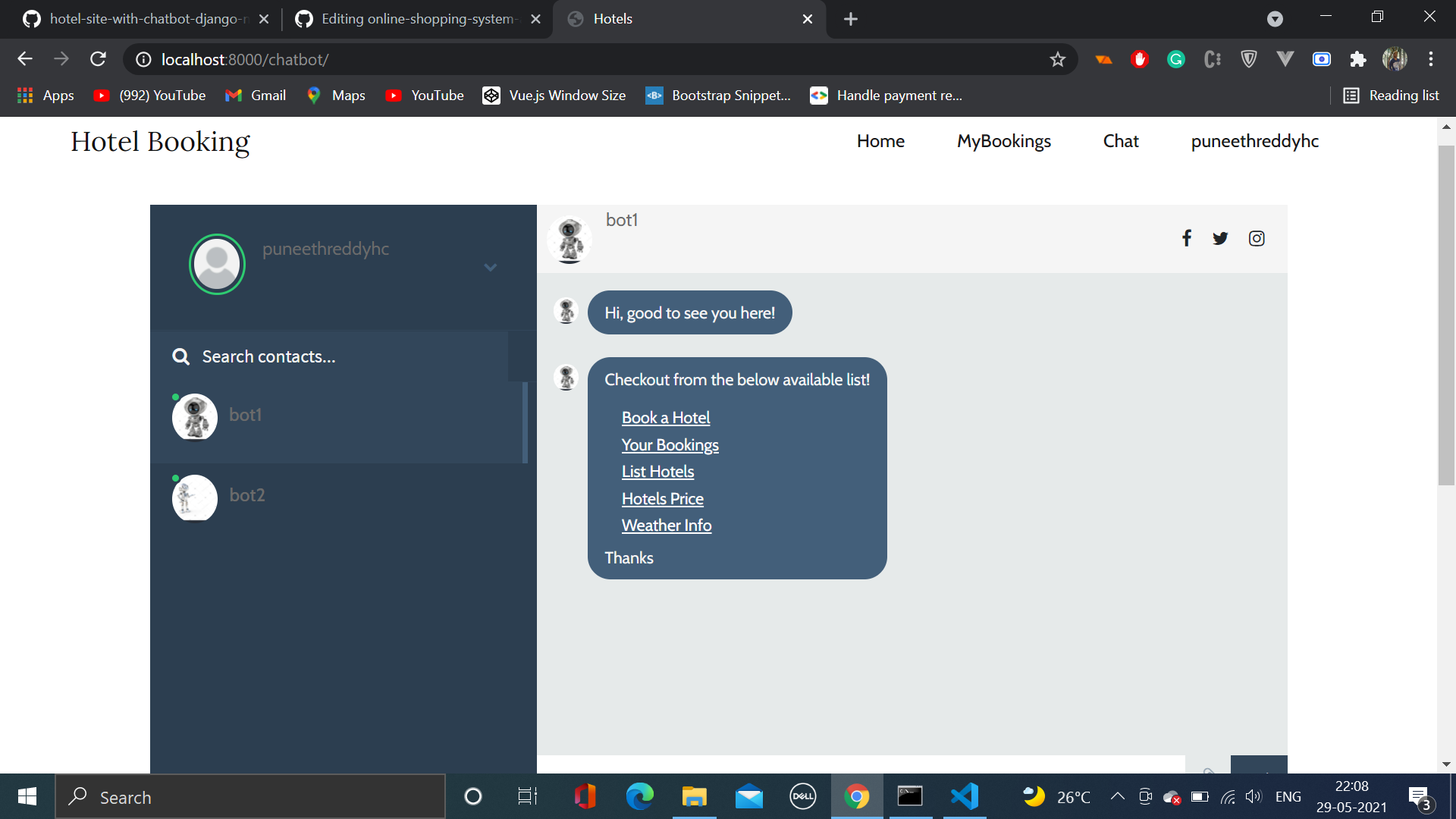Open Visual Studio Code from taskbar
This screenshot has width=1456, height=819.
(965, 797)
